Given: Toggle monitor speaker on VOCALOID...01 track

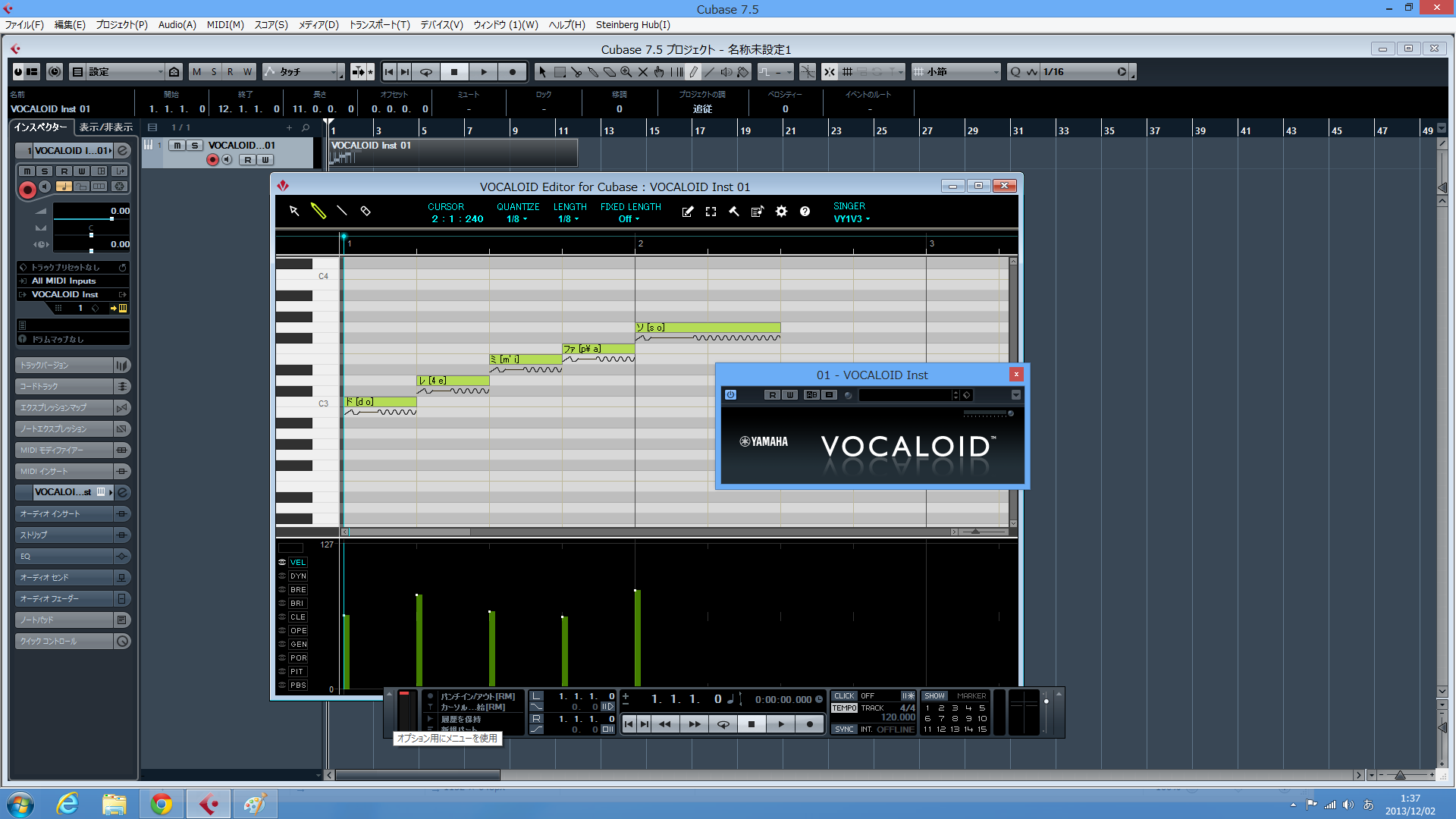Looking at the screenshot, I should point(227,159).
